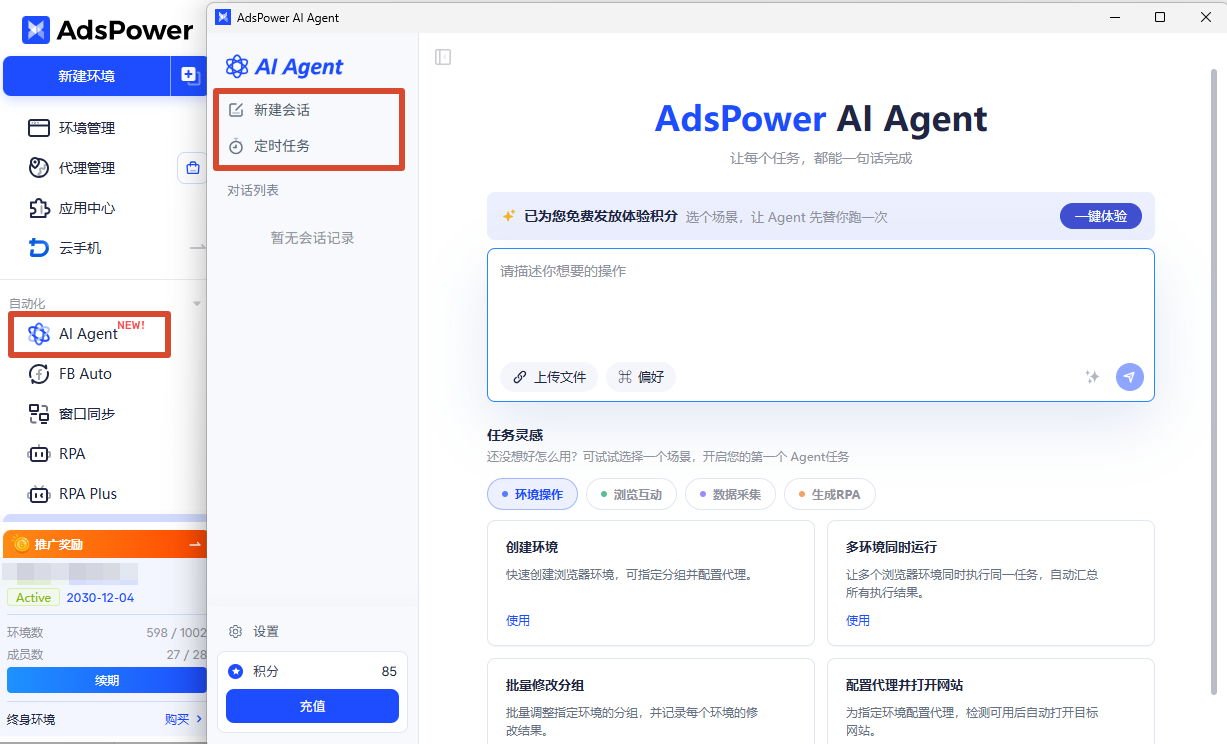This screenshot has width=1227, height=744.
Task: Open the RPA sidebar entry
Action: coord(72,454)
